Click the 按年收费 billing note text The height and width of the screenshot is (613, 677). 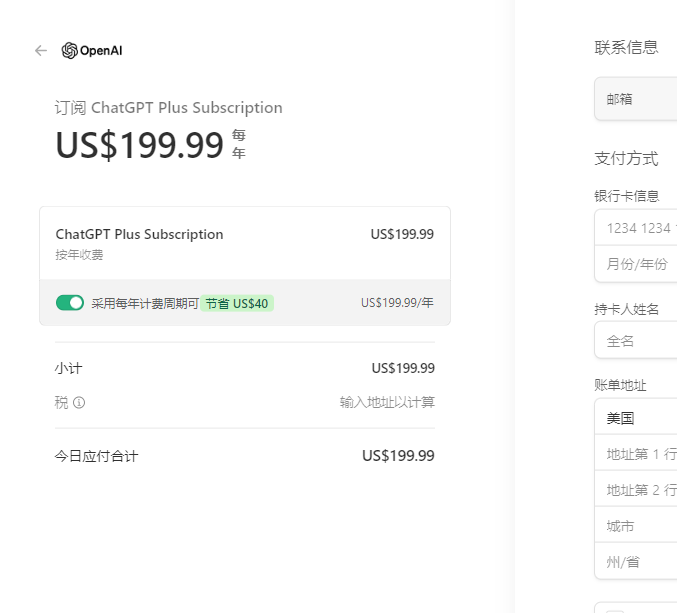(x=79, y=255)
